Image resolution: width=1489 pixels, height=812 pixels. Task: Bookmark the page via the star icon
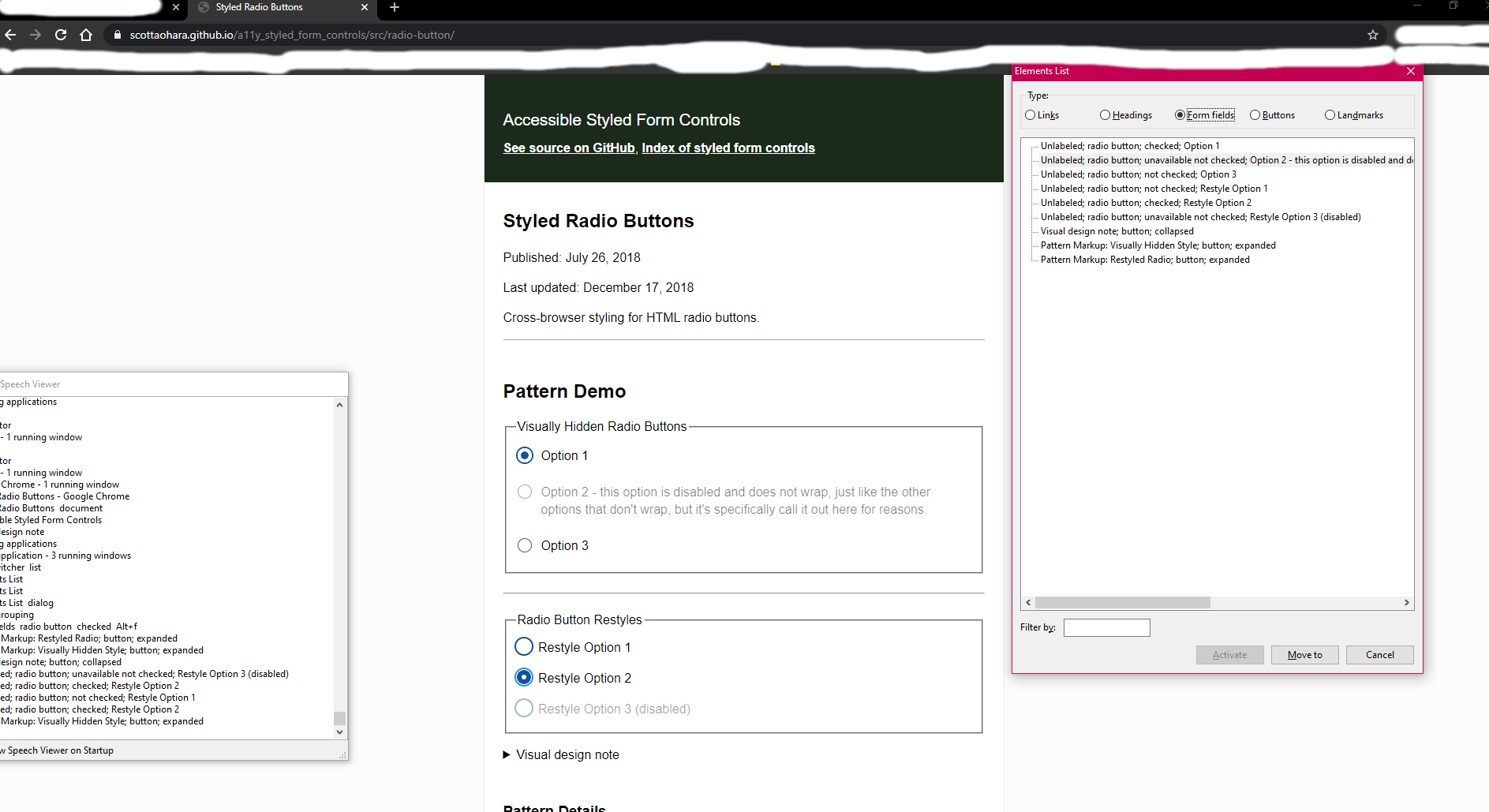[x=1373, y=35]
